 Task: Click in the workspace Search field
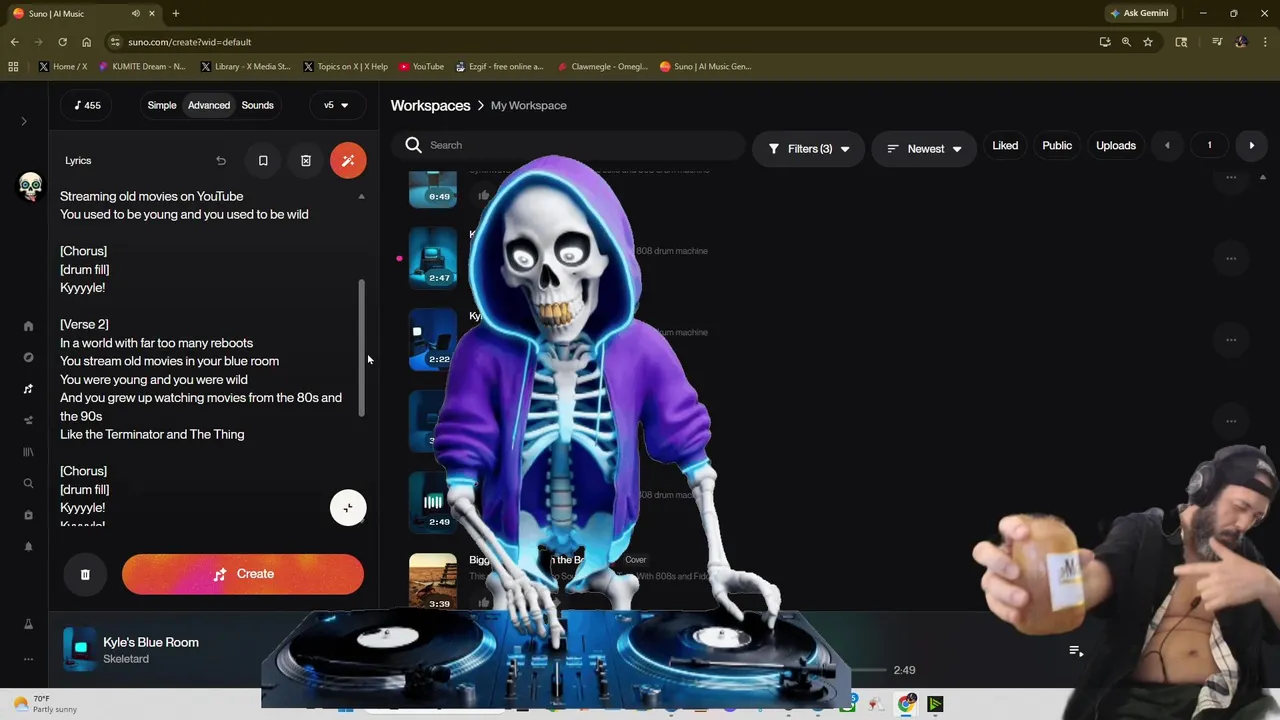point(570,145)
